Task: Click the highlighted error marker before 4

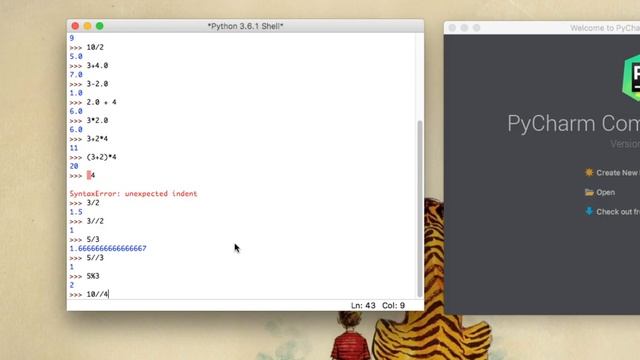Action: click(x=89, y=176)
